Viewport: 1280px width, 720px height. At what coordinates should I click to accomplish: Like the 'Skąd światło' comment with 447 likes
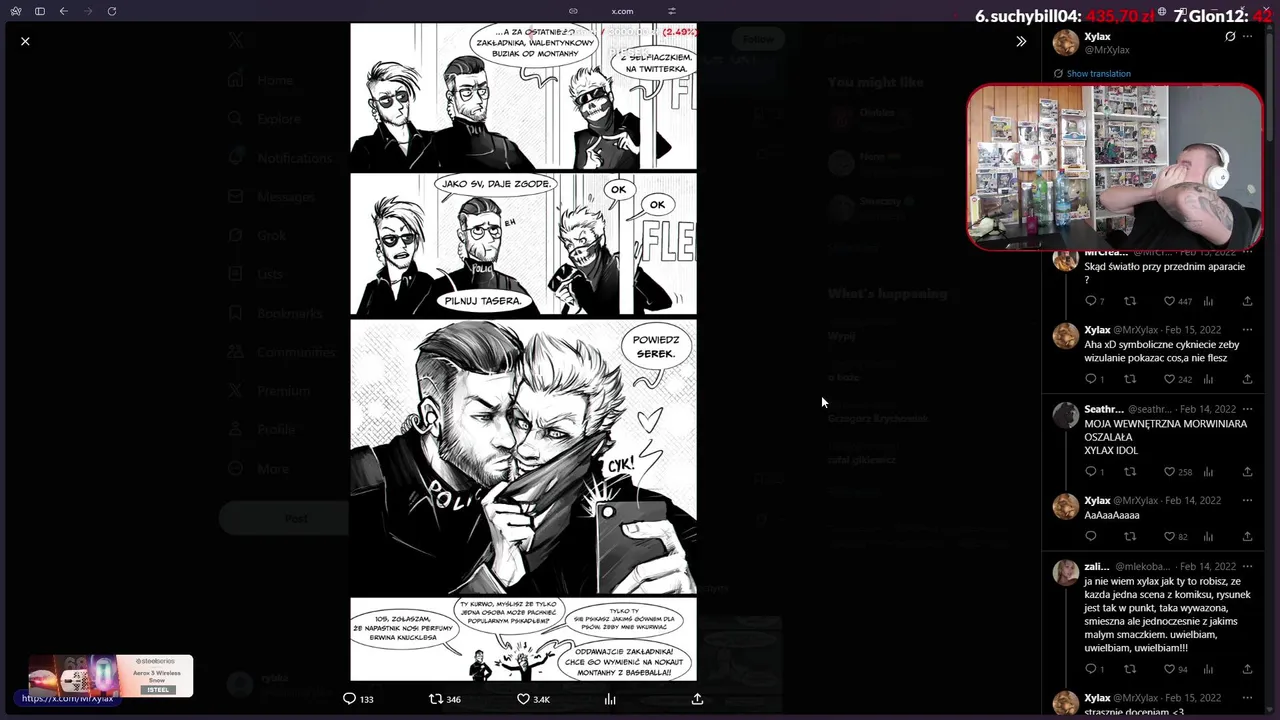coord(1177,301)
